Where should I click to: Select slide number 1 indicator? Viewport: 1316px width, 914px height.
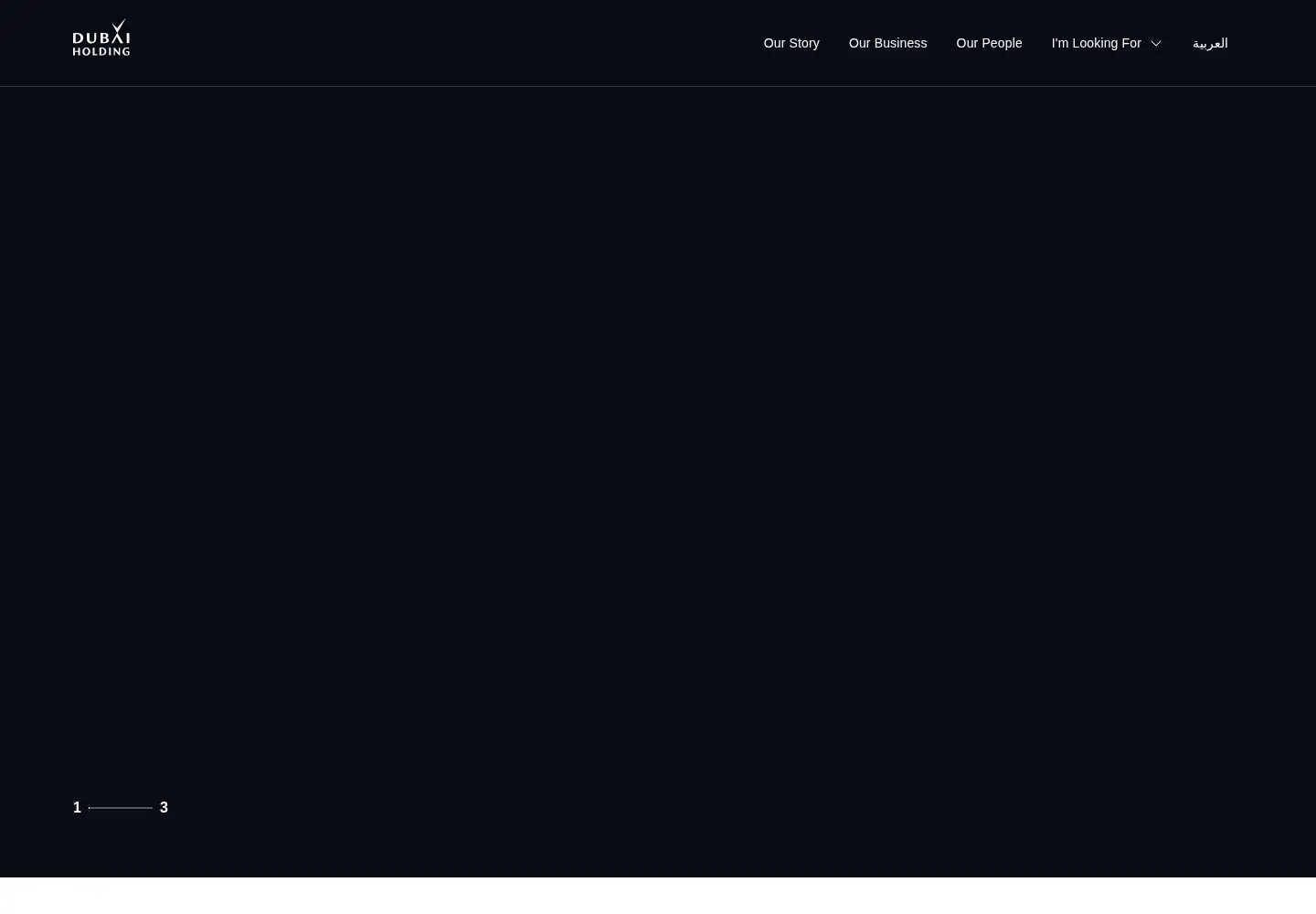(x=78, y=807)
